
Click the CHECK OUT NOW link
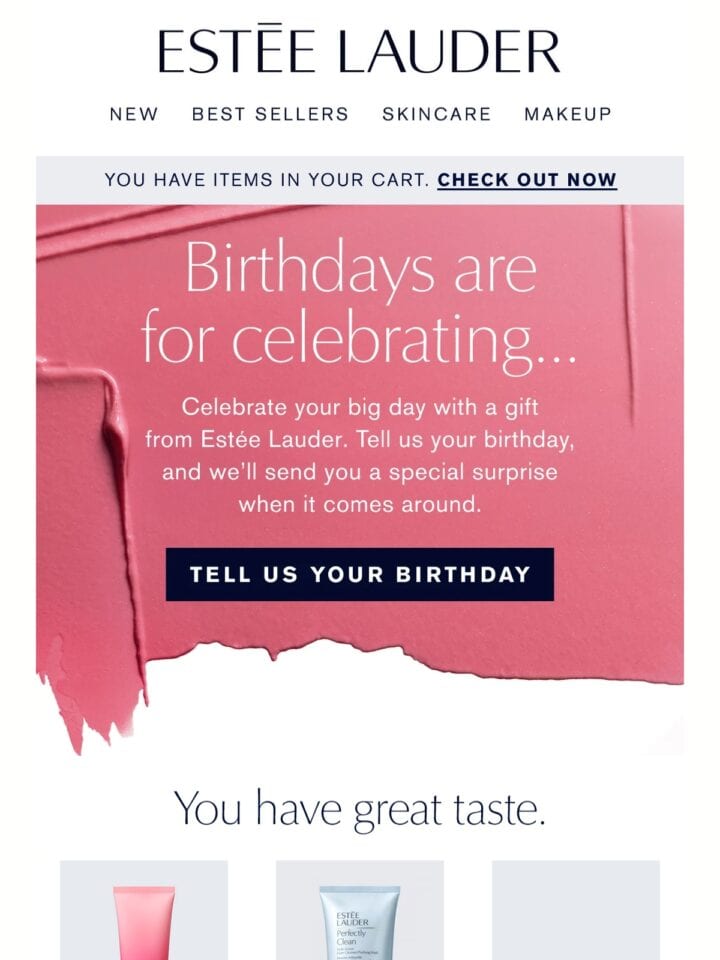coord(527,180)
